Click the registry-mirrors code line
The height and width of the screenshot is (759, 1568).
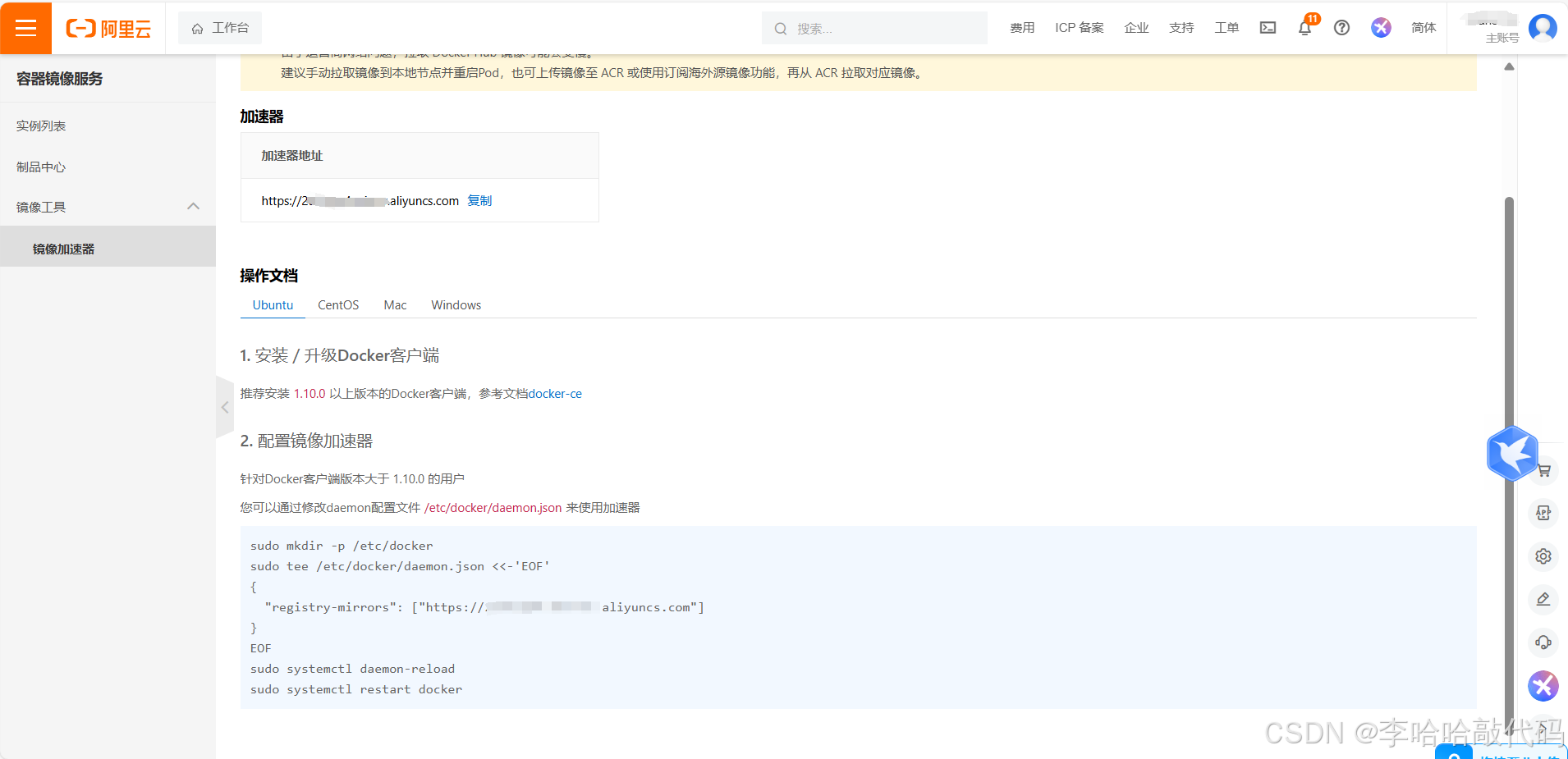point(484,608)
